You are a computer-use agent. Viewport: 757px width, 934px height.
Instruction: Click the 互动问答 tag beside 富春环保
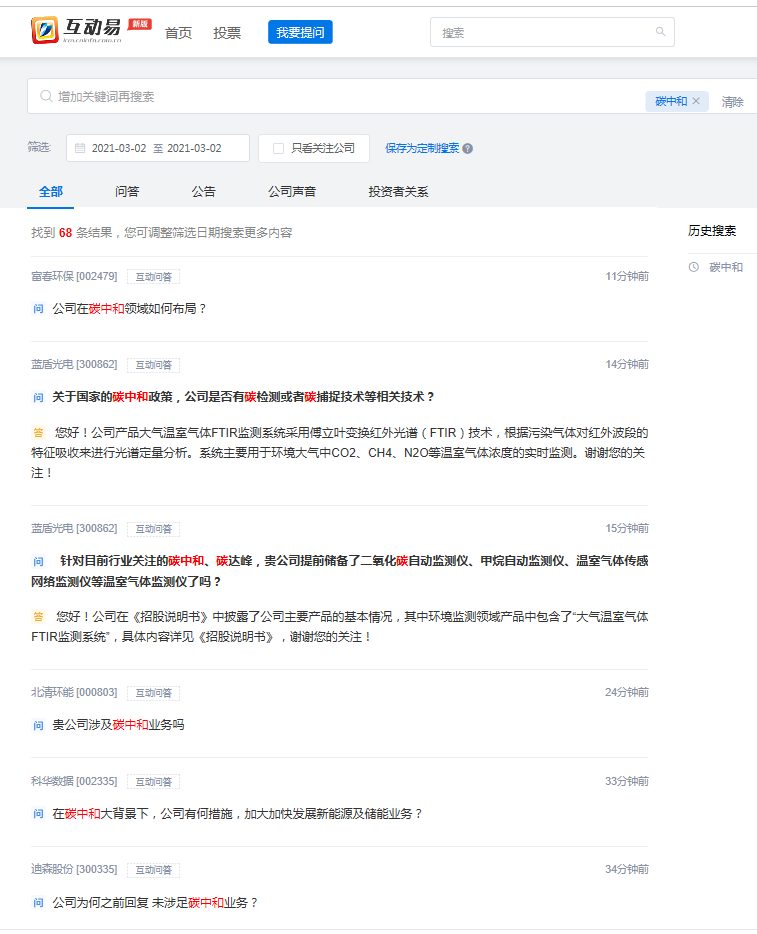point(154,277)
